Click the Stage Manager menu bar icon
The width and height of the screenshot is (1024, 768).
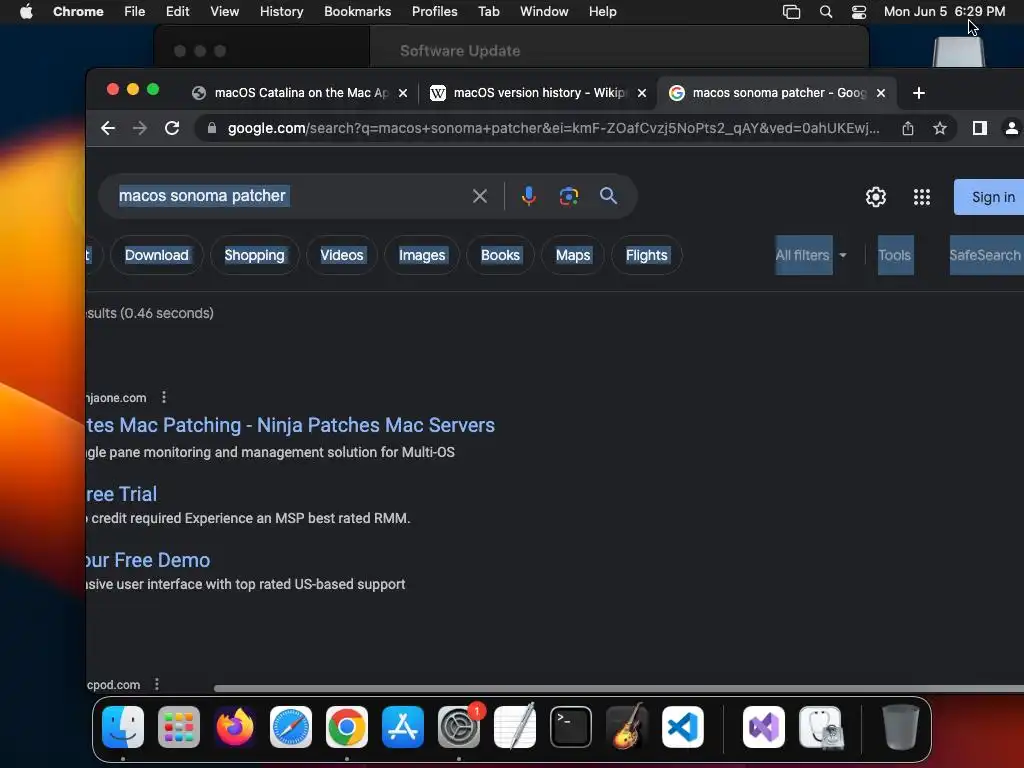coord(792,12)
